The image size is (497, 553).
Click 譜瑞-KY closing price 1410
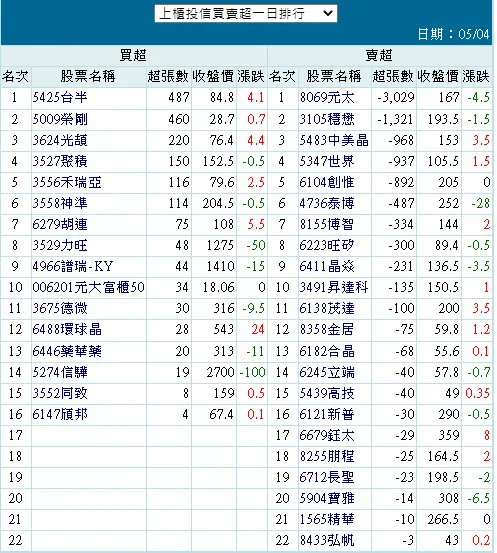pos(220,266)
